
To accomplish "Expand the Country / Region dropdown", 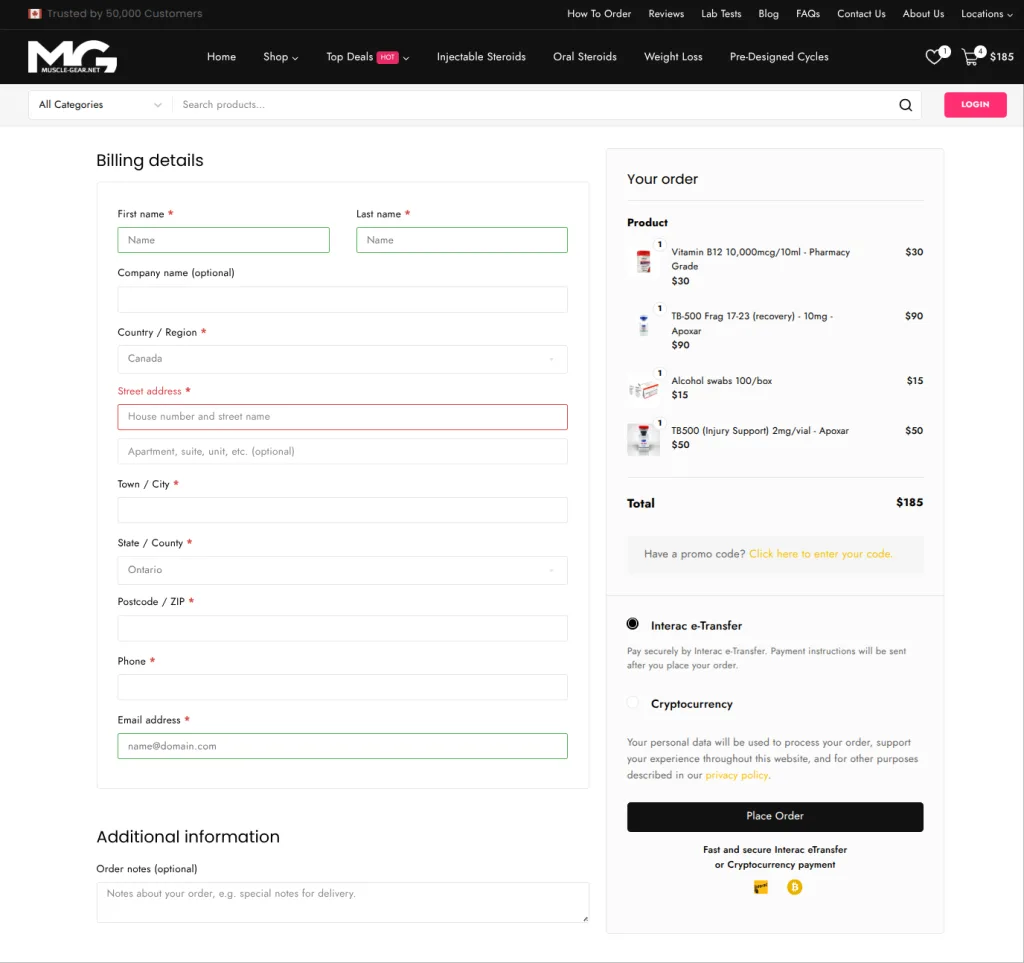I will 342,359.
